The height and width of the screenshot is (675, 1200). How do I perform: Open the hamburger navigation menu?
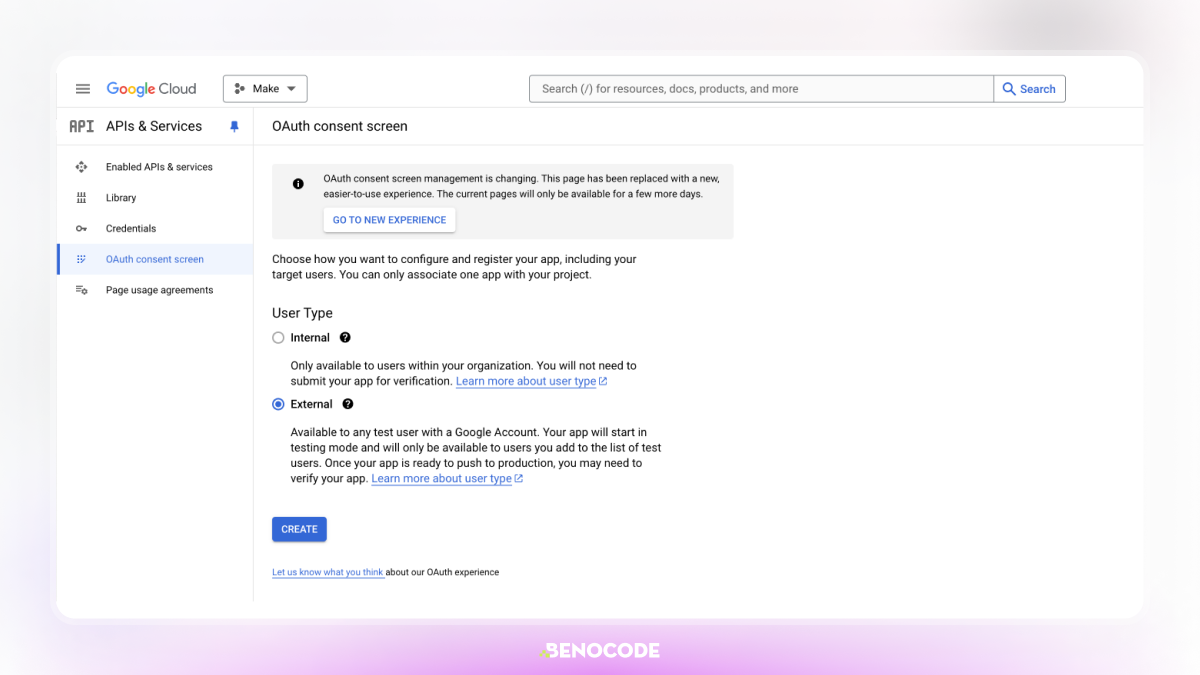click(x=83, y=89)
